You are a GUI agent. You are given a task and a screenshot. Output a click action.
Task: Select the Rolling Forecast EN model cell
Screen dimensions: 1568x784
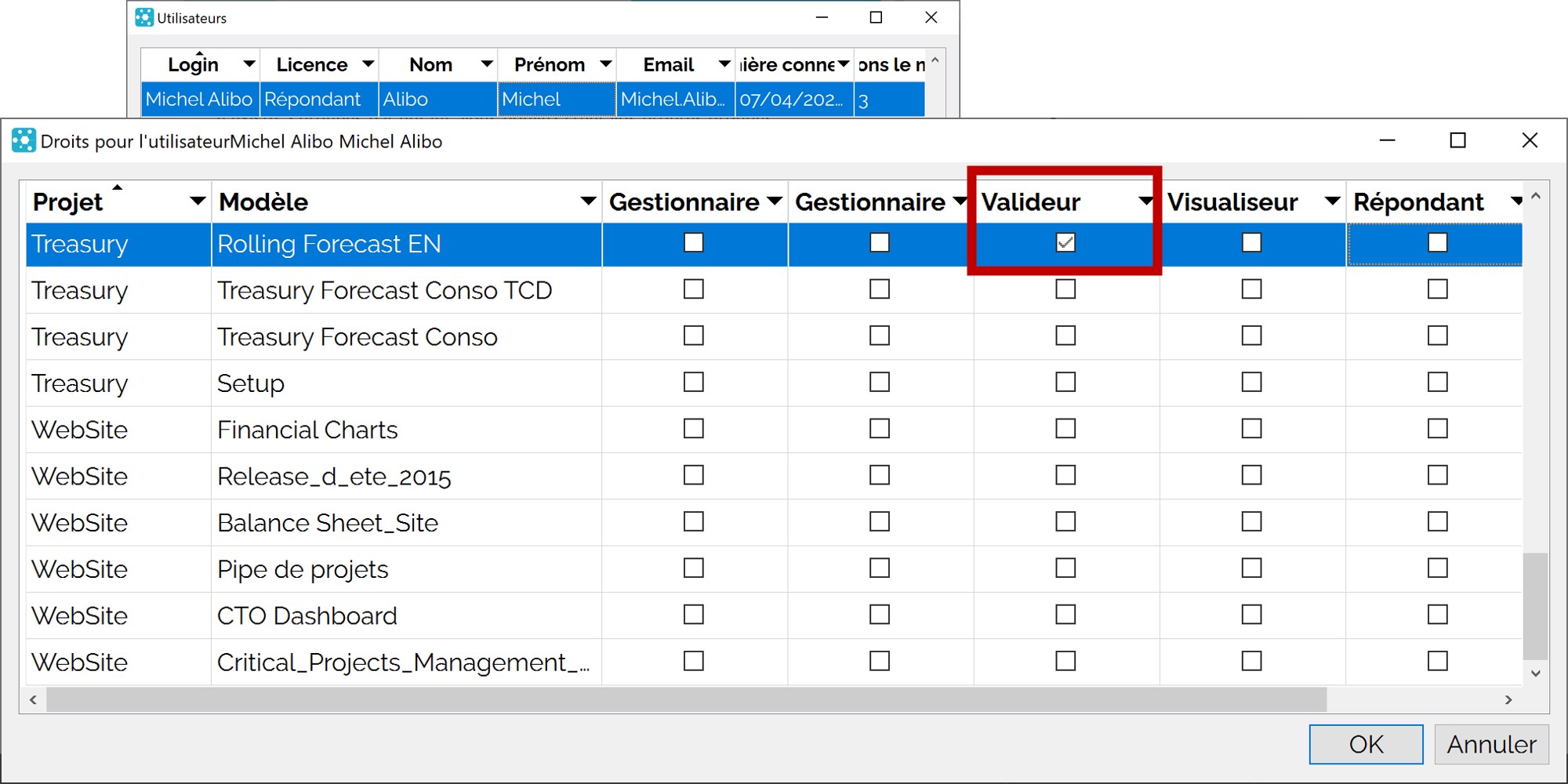(x=406, y=245)
